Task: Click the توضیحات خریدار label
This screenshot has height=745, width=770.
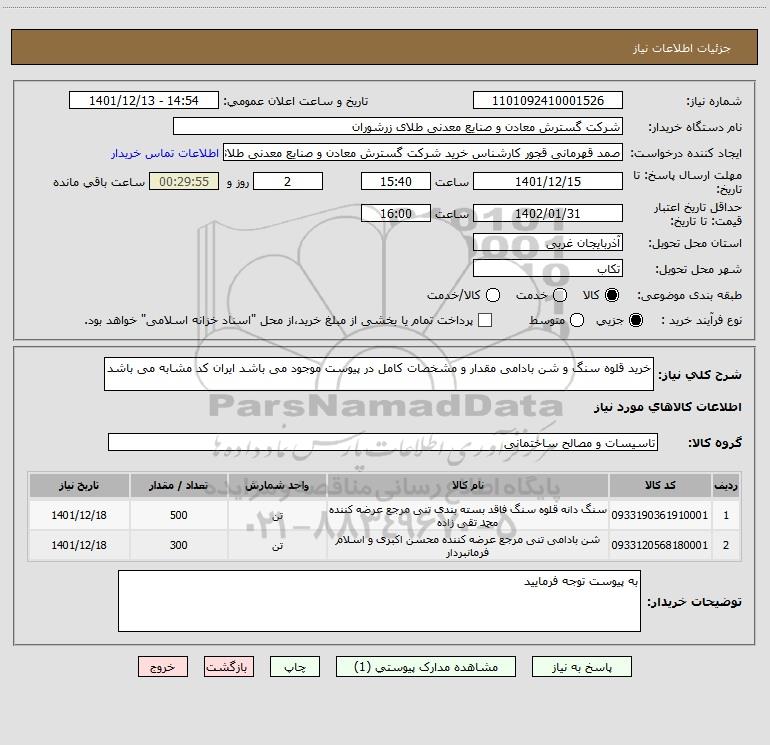Action: [694, 602]
